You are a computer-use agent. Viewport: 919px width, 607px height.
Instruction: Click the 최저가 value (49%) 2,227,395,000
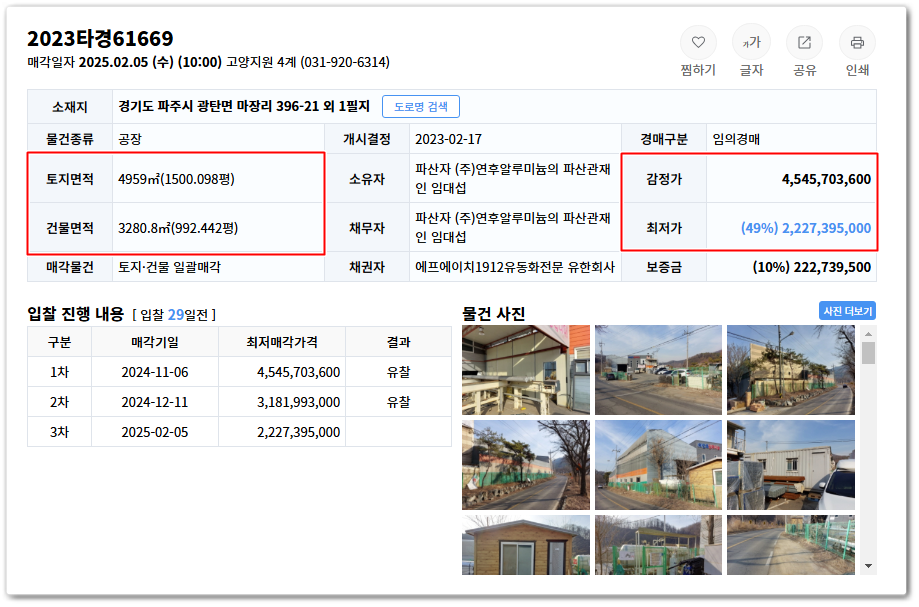coord(806,229)
